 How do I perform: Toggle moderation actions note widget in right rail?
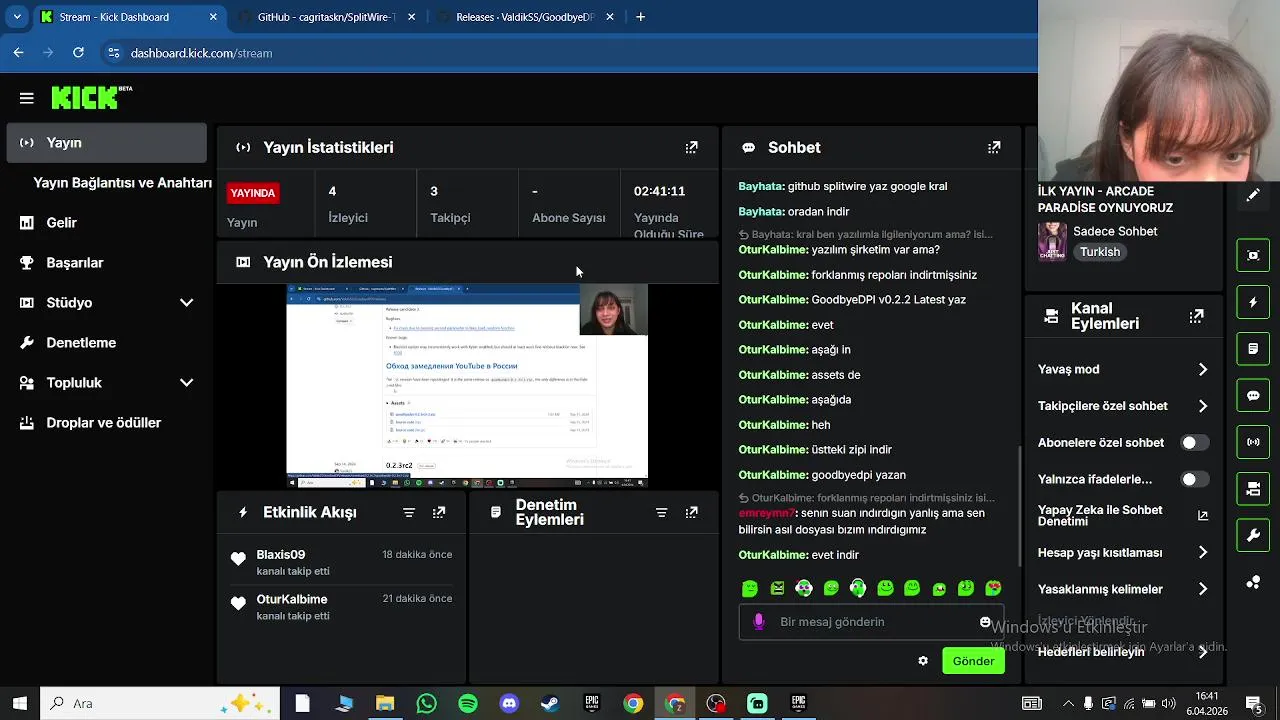click(1253, 349)
